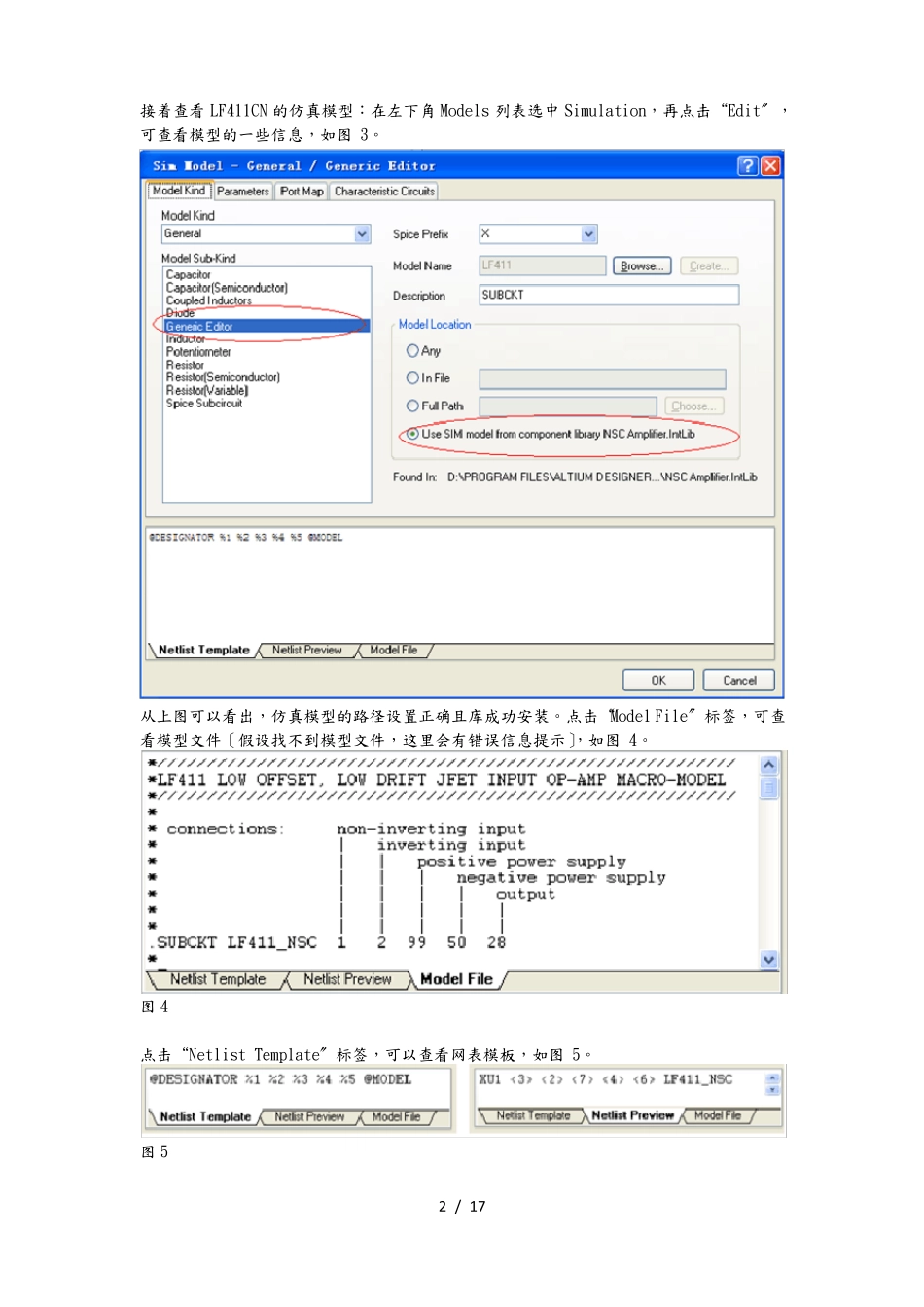The width and height of the screenshot is (924, 1307).
Task: Select the Full Path radio button
Action: click(412, 406)
